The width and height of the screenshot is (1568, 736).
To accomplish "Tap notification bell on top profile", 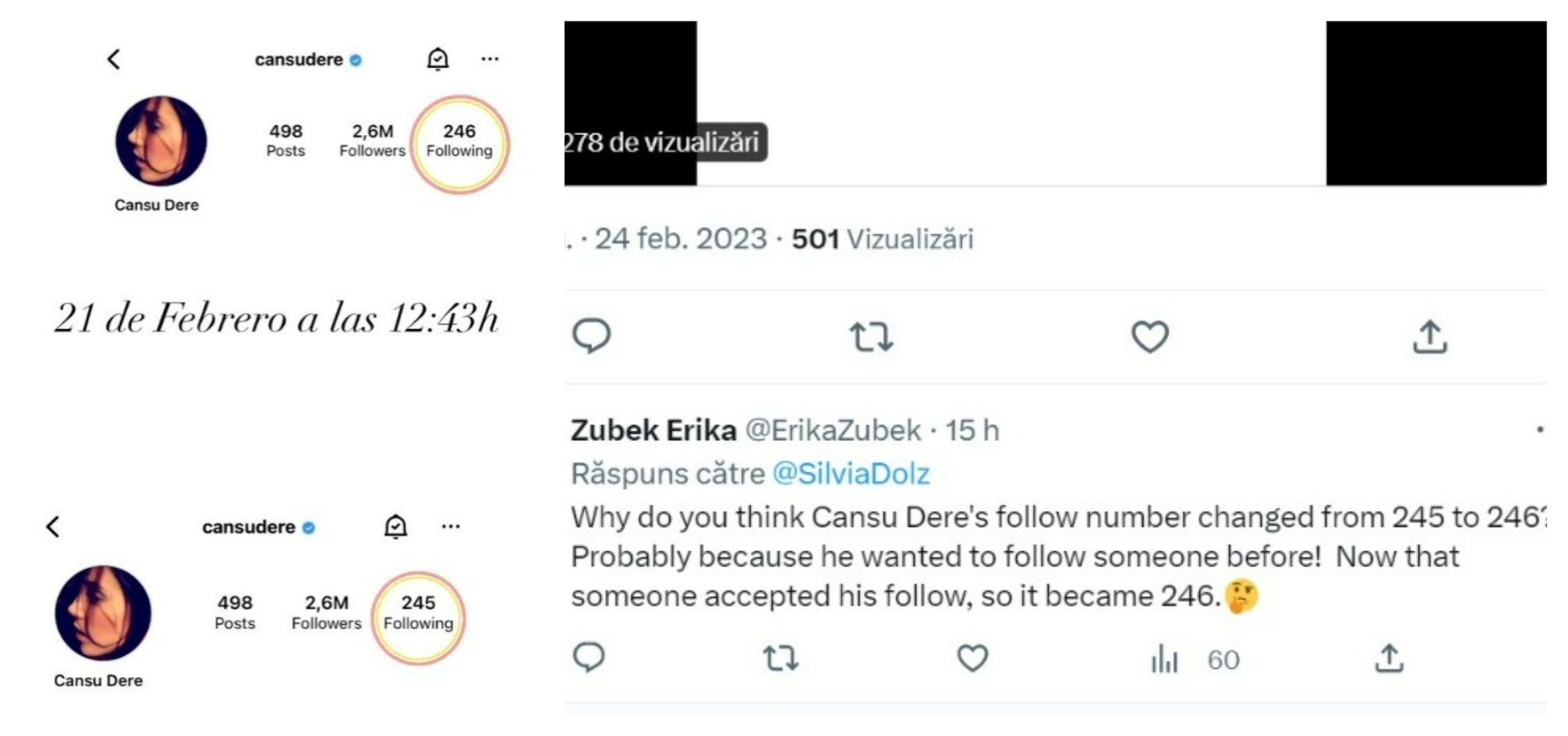I will (438, 59).
